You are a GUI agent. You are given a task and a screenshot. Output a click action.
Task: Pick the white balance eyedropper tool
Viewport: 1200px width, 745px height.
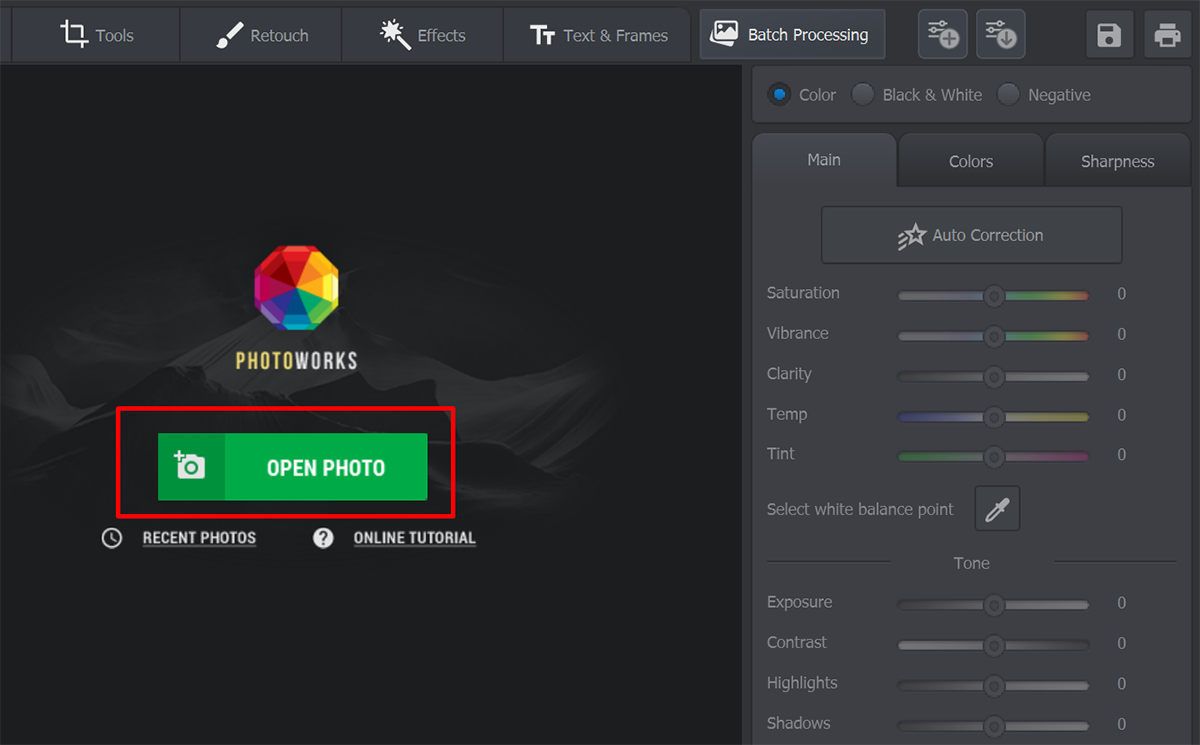coord(997,510)
